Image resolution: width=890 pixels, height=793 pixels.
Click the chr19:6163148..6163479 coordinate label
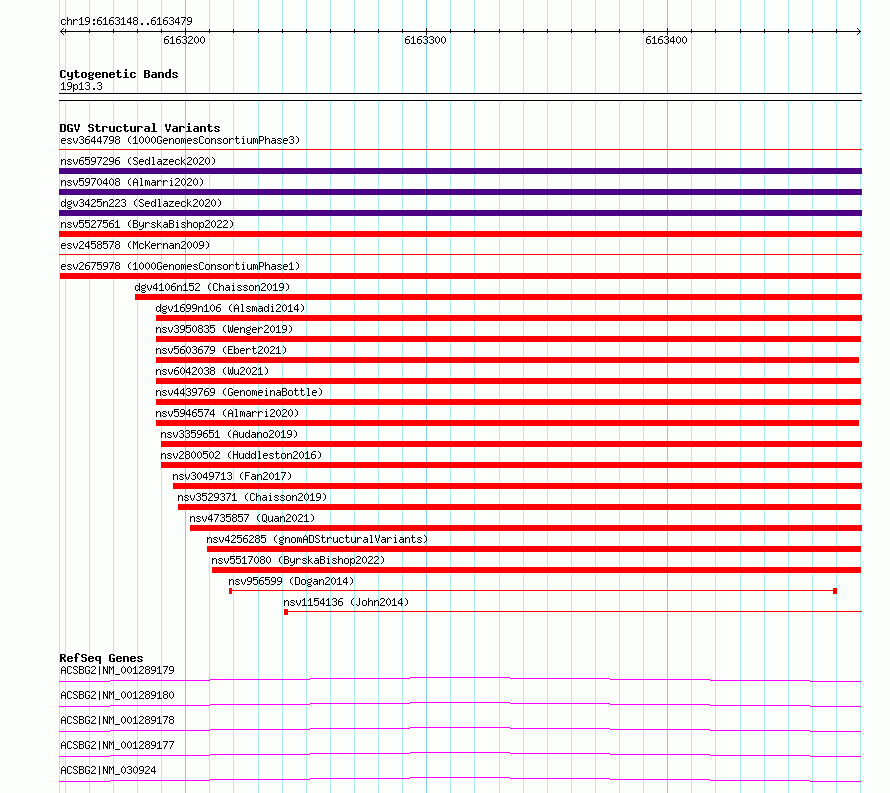click(126, 21)
